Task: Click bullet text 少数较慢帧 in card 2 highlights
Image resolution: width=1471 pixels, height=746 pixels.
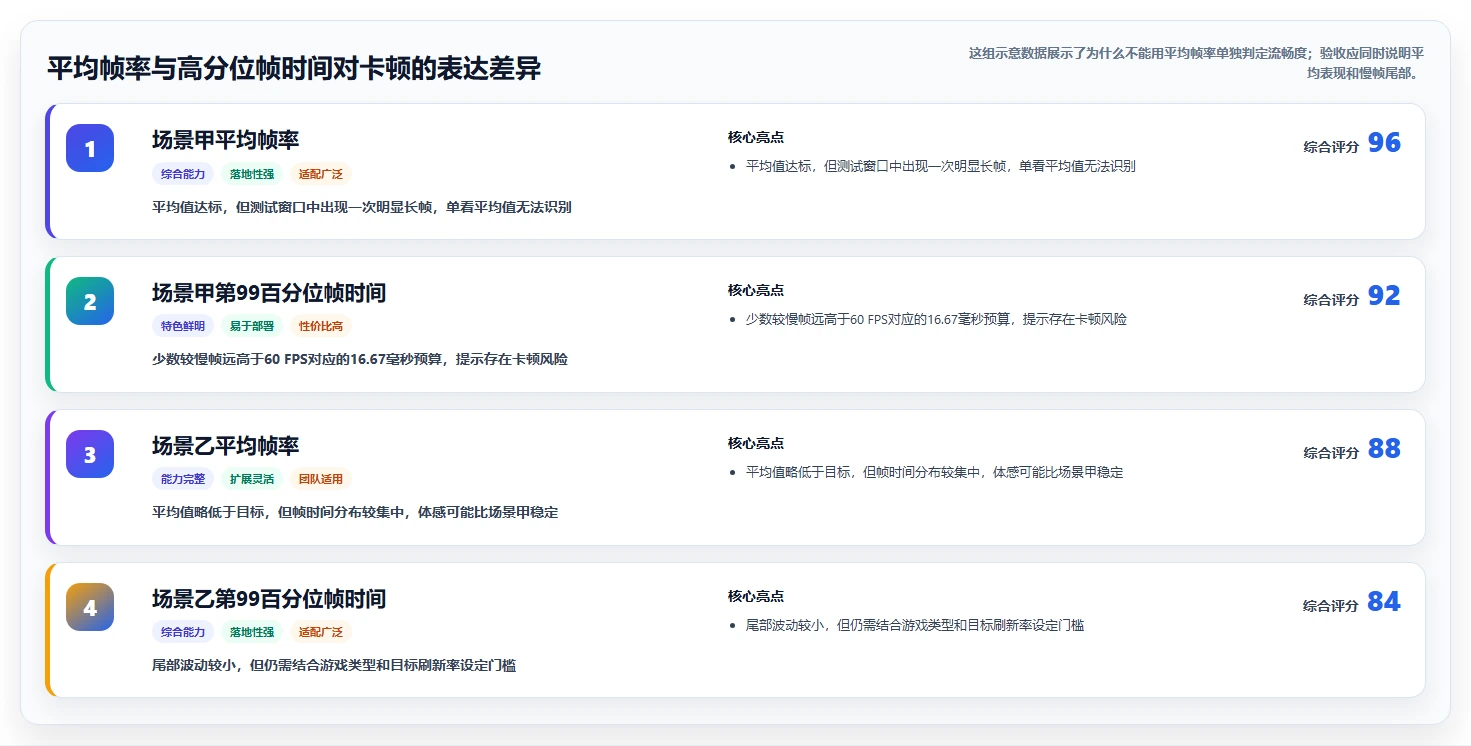Action: (936, 320)
